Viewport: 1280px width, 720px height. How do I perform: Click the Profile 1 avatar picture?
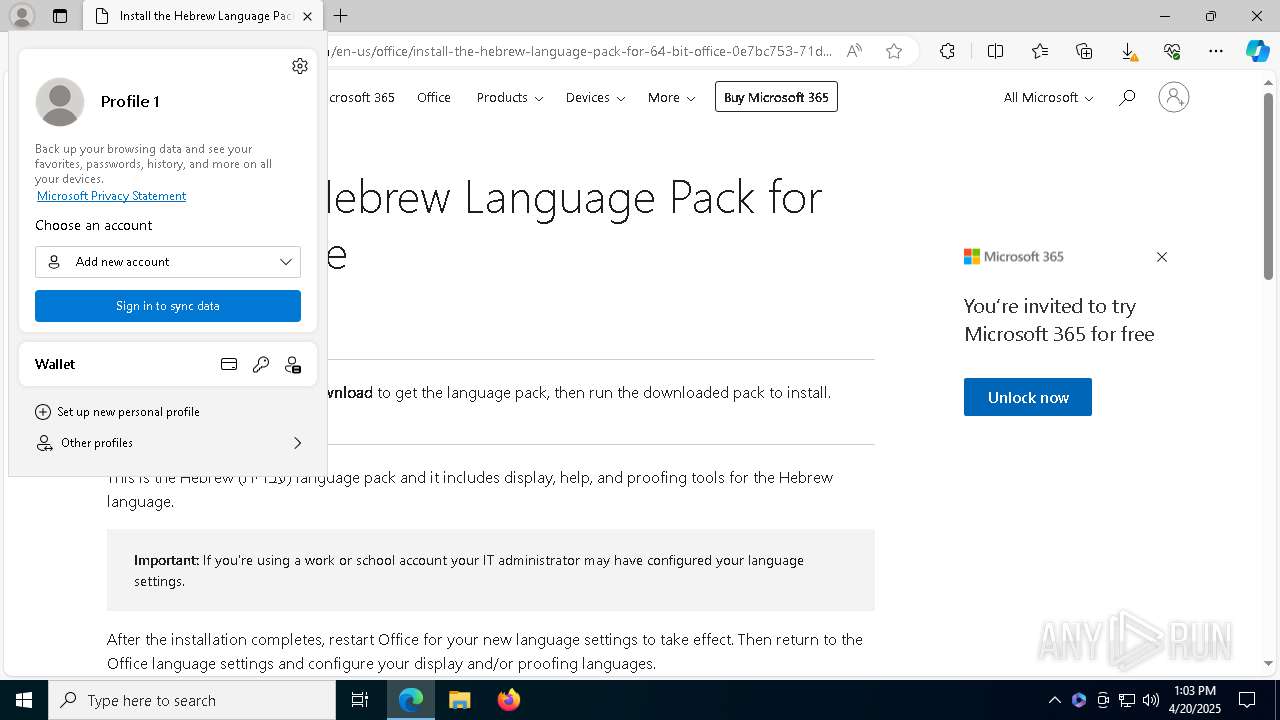pyautogui.click(x=60, y=102)
